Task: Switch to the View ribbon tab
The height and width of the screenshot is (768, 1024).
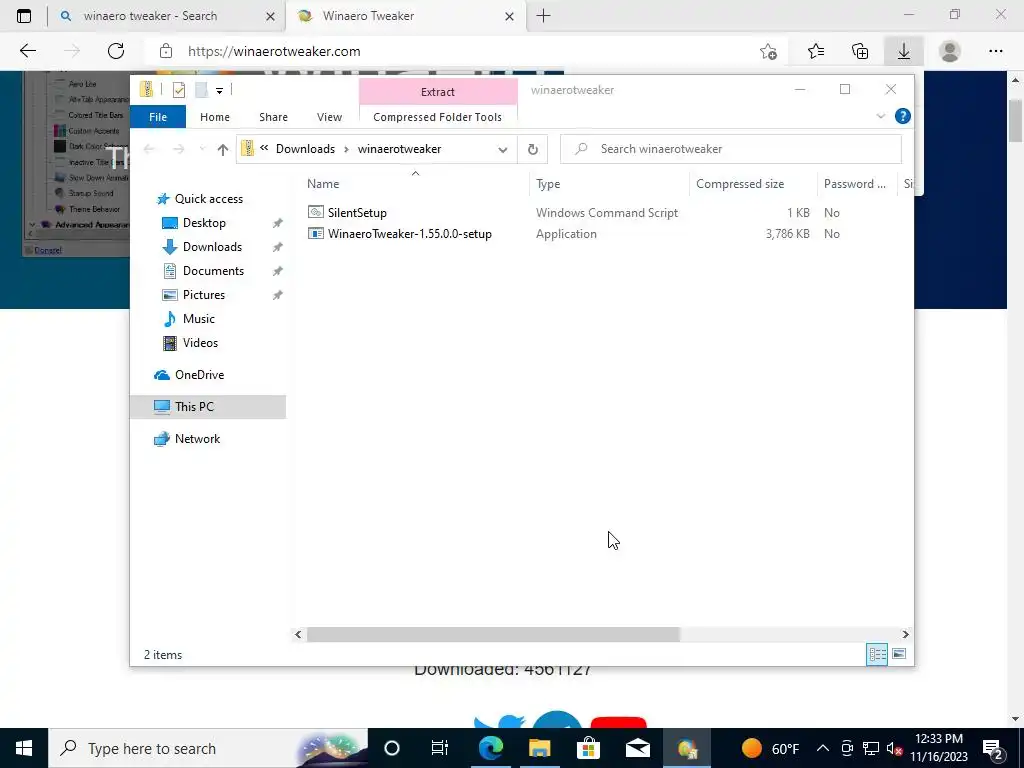Action: pos(329,117)
